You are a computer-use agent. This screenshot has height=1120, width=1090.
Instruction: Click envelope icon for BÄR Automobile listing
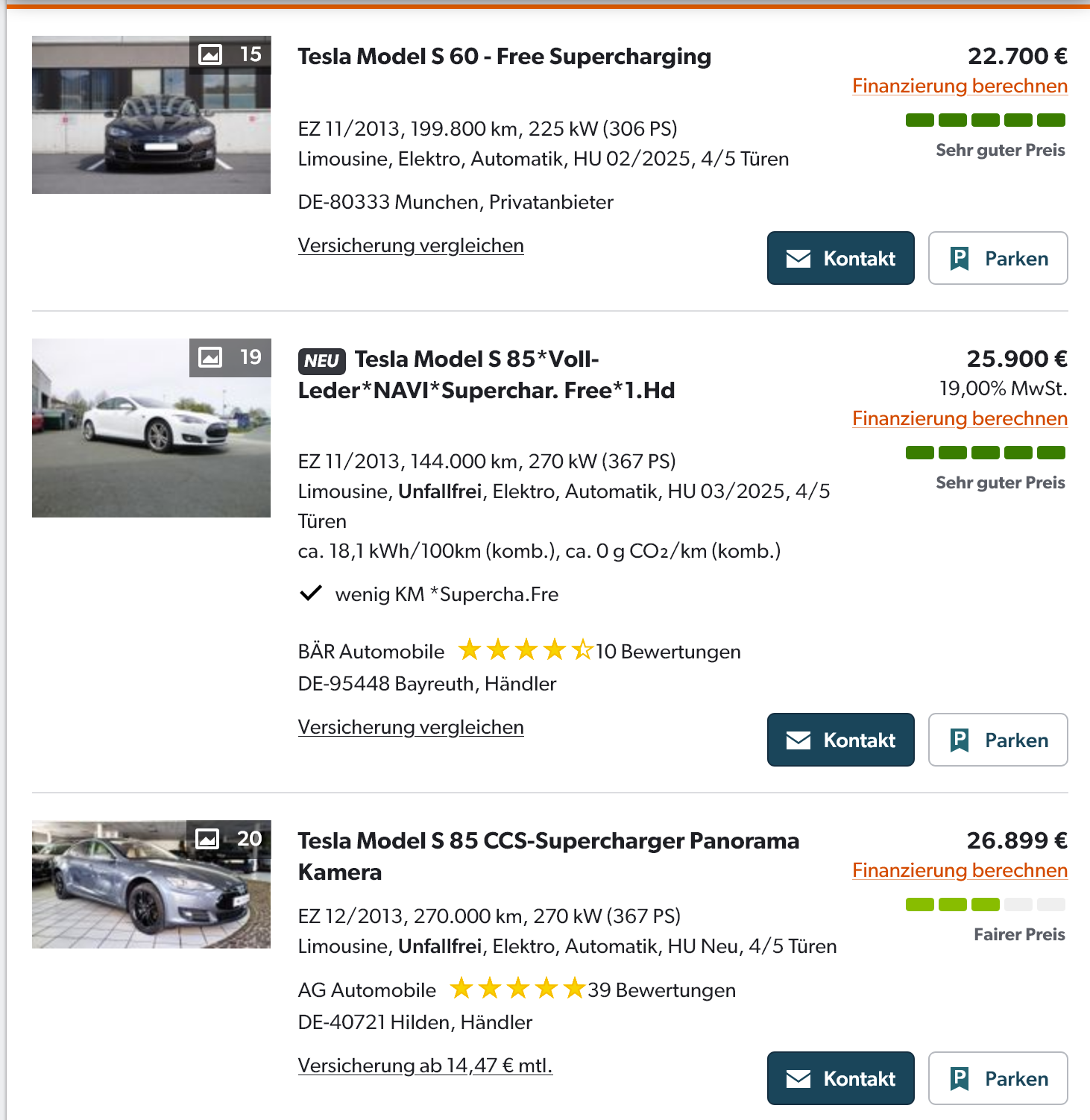click(x=798, y=740)
